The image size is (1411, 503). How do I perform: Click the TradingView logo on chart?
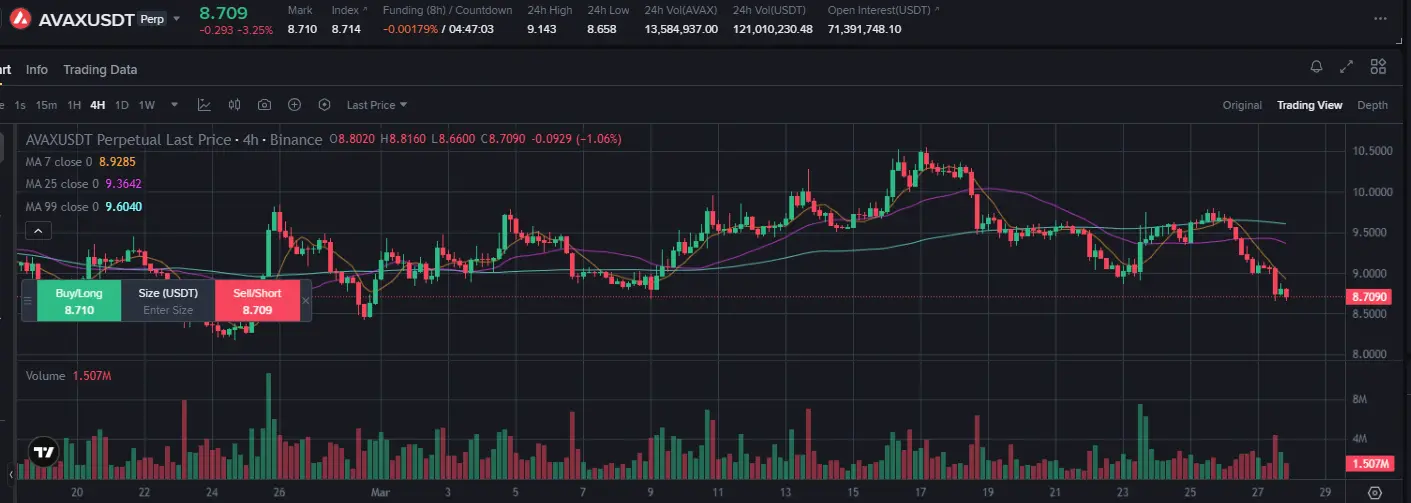click(43, 452)
